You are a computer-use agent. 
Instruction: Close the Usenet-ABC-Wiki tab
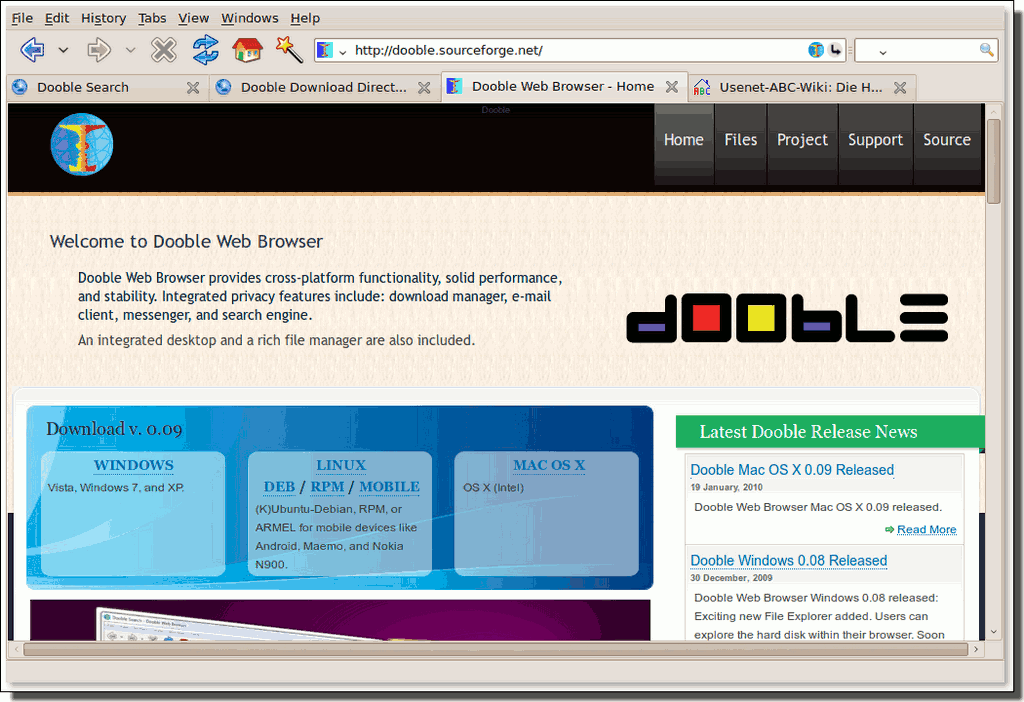click(x=900, y=88)
